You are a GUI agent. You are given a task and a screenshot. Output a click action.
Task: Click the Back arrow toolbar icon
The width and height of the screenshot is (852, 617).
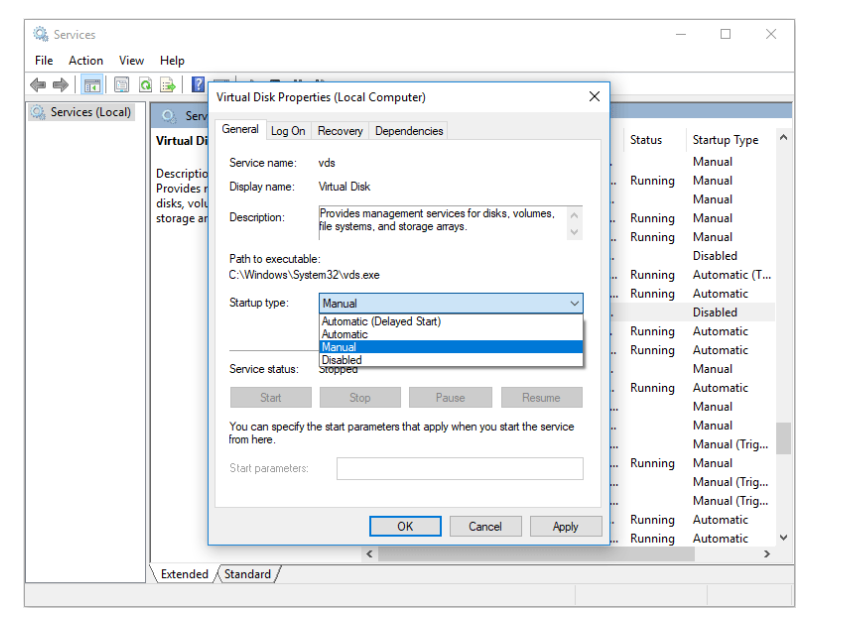pos(38,85)
